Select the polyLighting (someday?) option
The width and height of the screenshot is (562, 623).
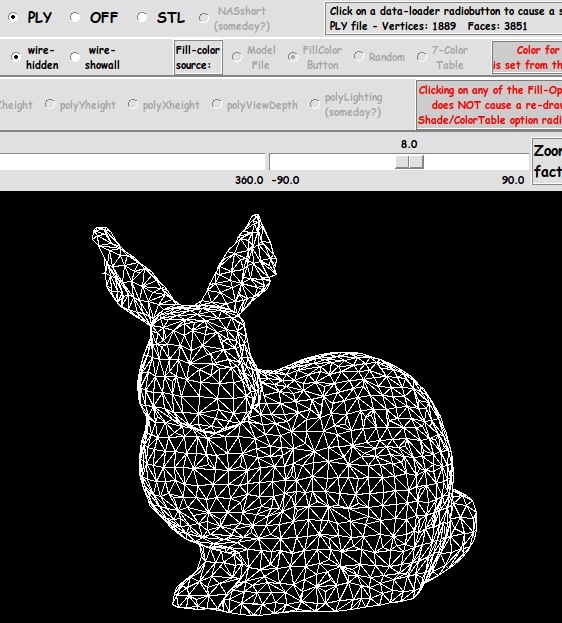pos(315,104)
